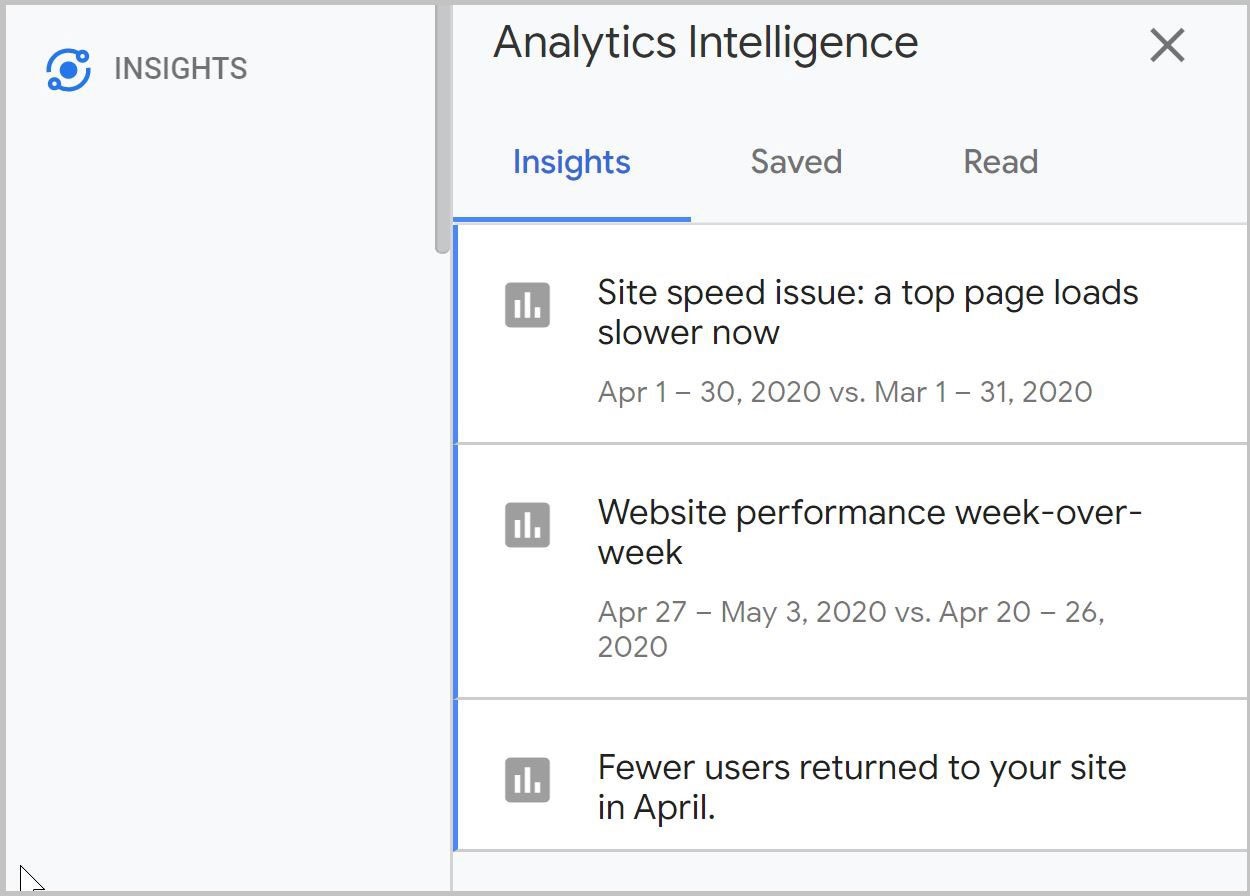Screen dimensions: 1250x896
Task: Open the Read tab
Action: coord(1000,162)
